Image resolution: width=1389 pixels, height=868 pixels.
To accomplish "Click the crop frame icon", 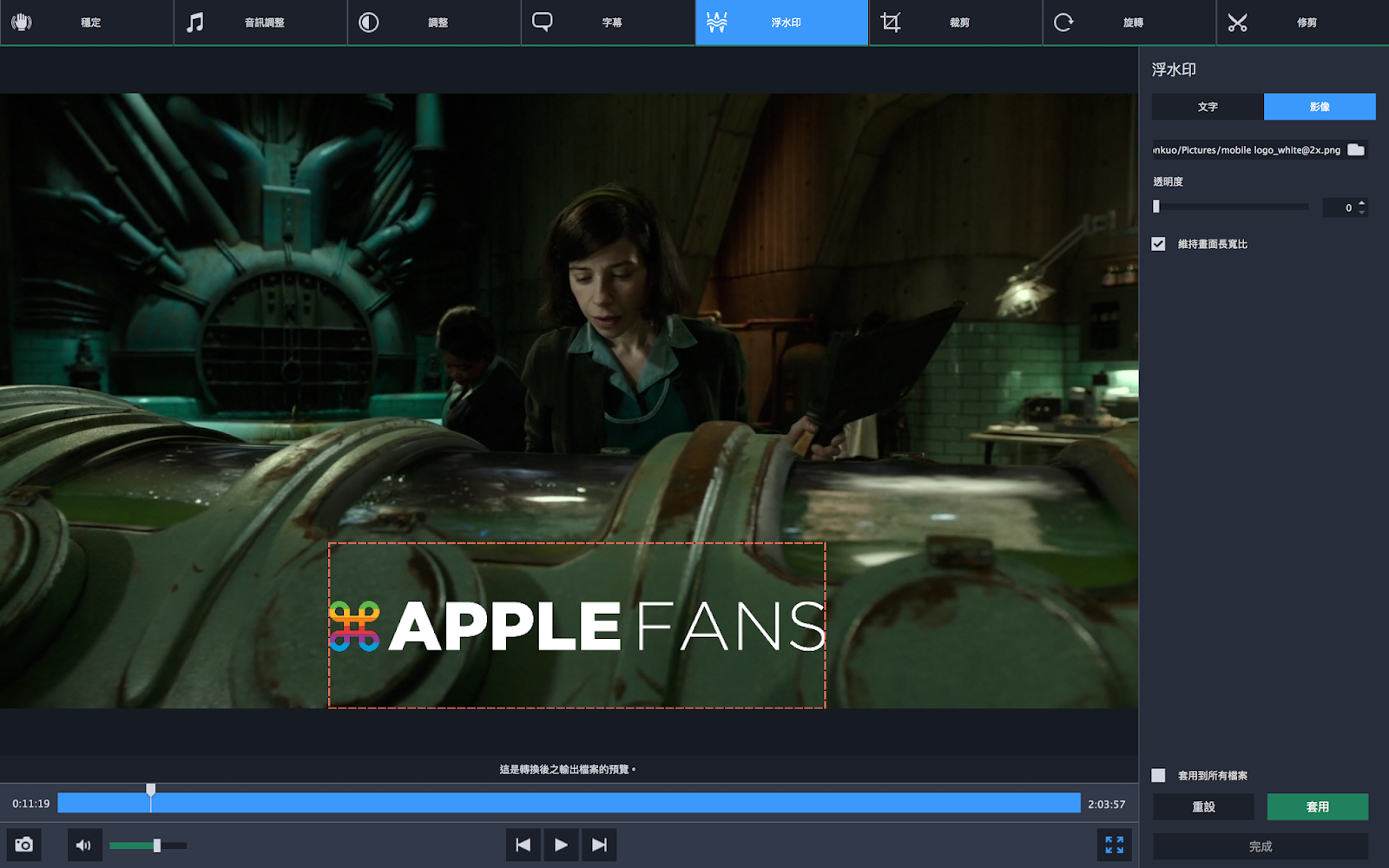I will tap(891, 22).
